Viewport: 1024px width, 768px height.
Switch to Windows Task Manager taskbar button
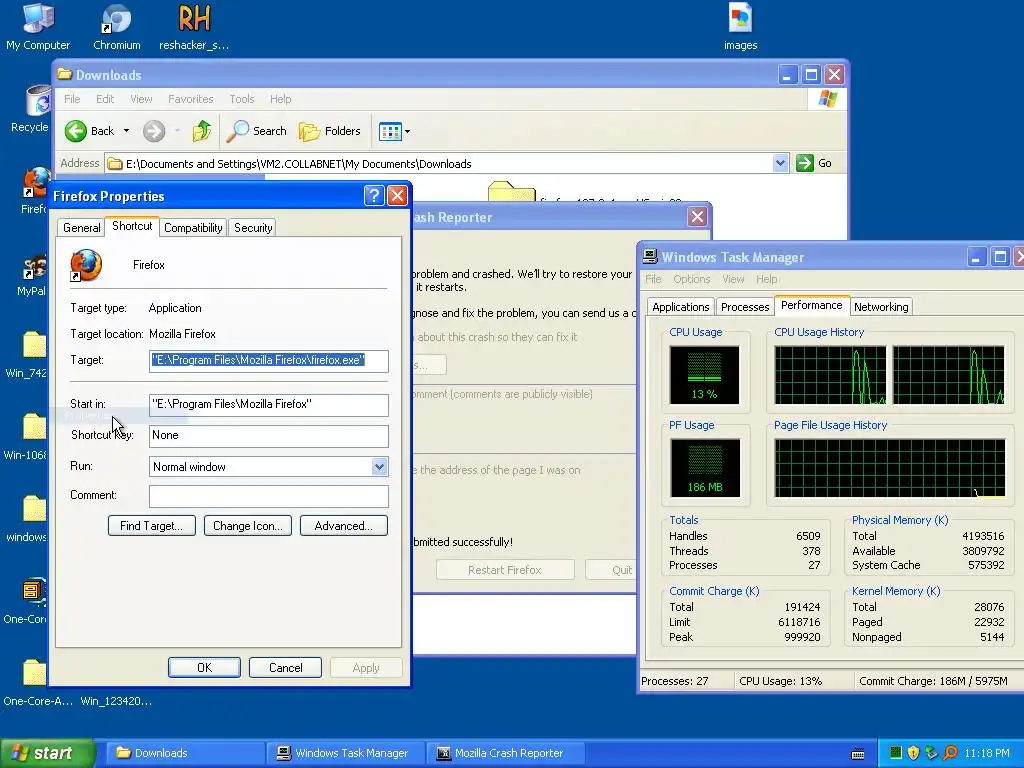pyautogui.click(x=346, y=753)
